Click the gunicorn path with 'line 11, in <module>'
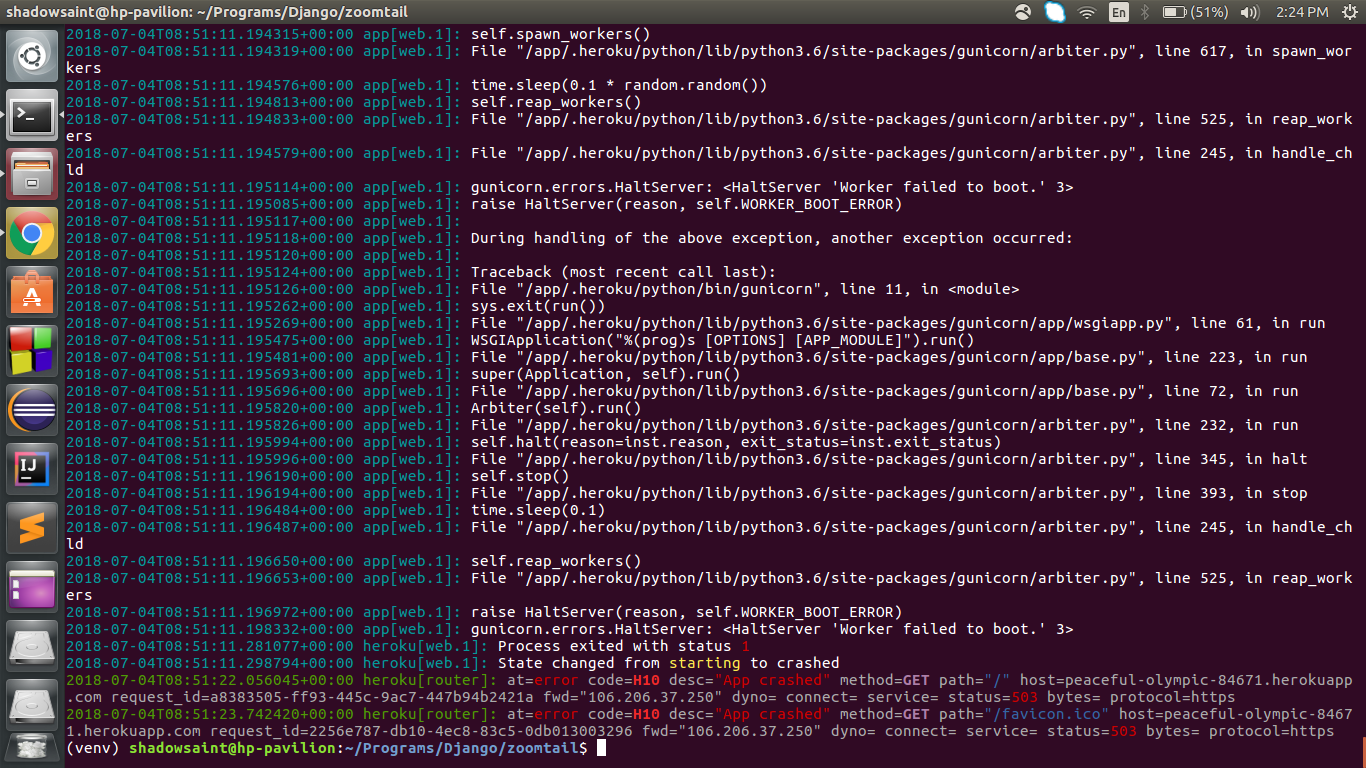 click(745, 289)
